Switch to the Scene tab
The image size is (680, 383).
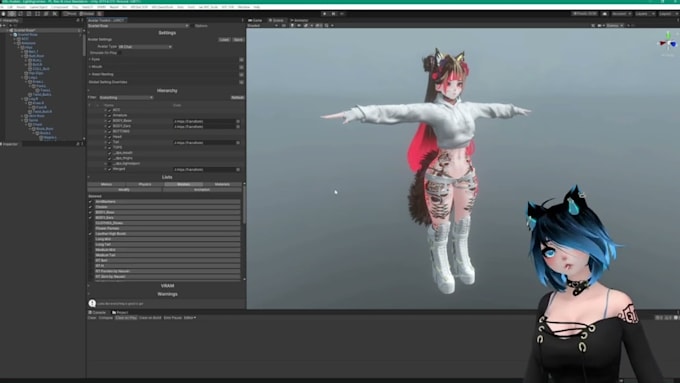pos(276,20)
